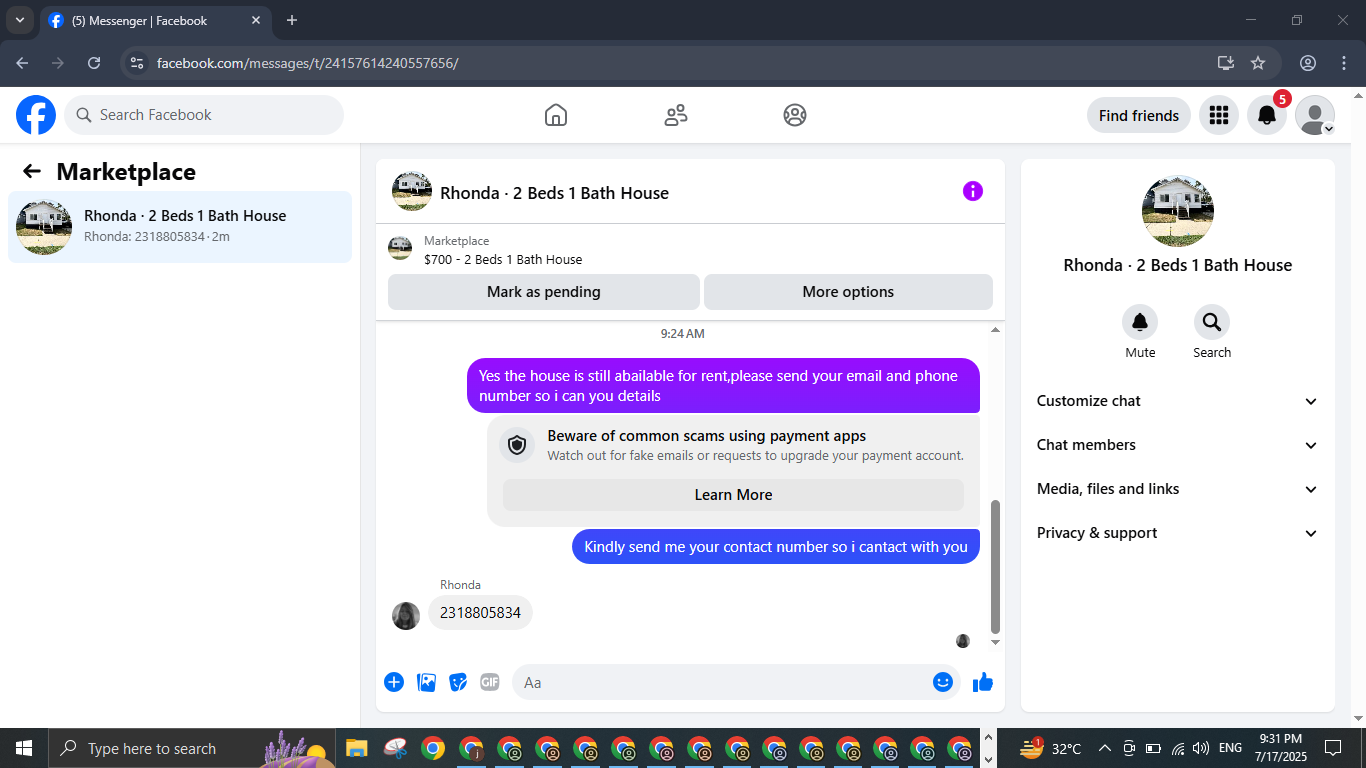Click the house avatar in the chat header
The height and width of the screenshot is (768, 1366).
point(412,191)
